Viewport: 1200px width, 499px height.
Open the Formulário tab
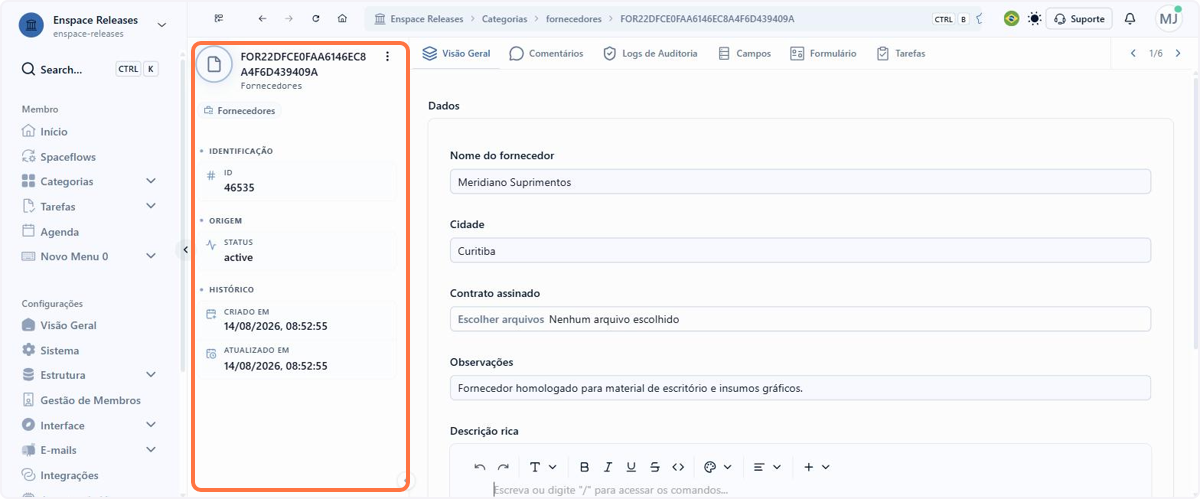tap(823, 53)
